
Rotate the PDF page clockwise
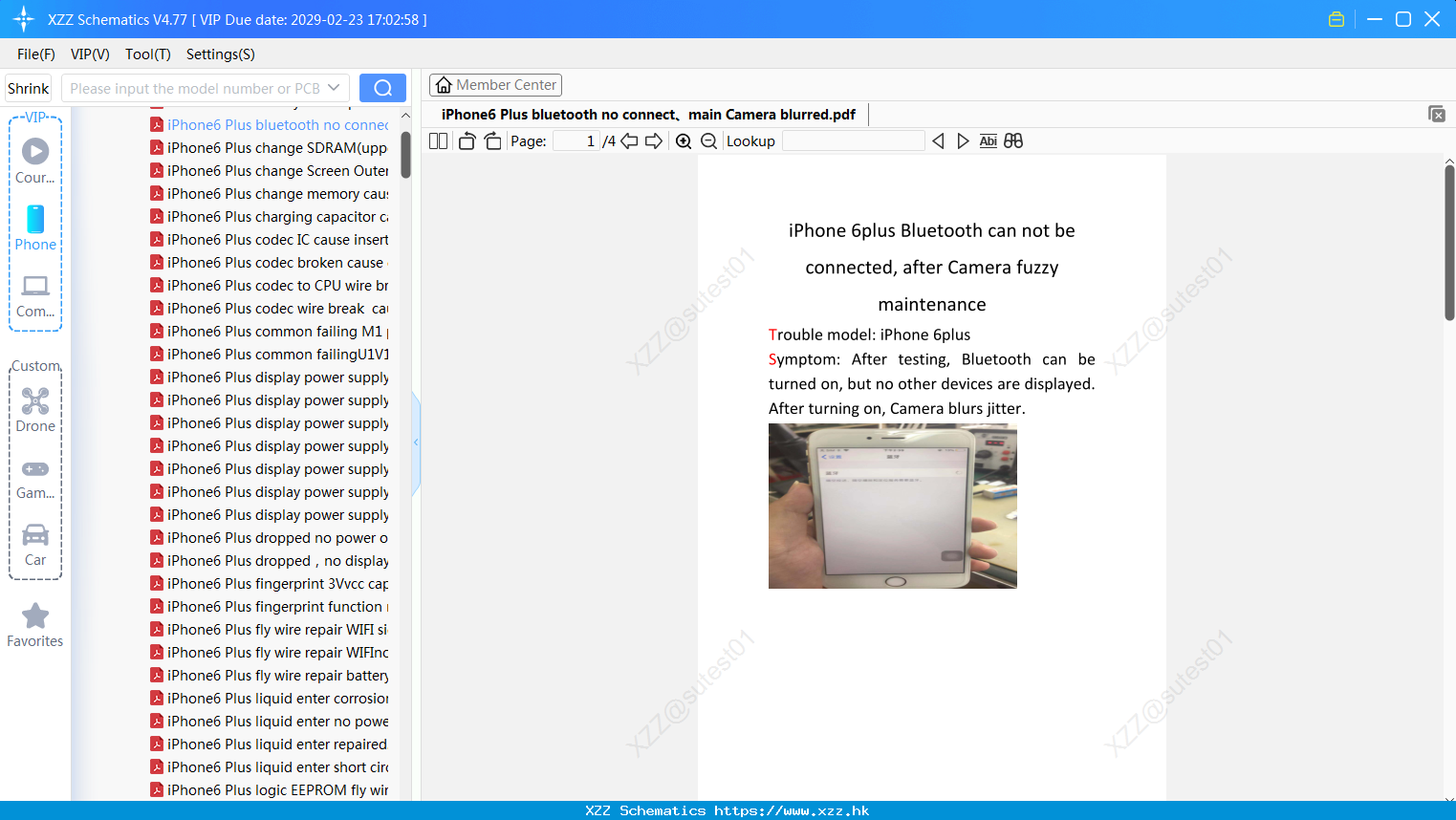point(492,140)
